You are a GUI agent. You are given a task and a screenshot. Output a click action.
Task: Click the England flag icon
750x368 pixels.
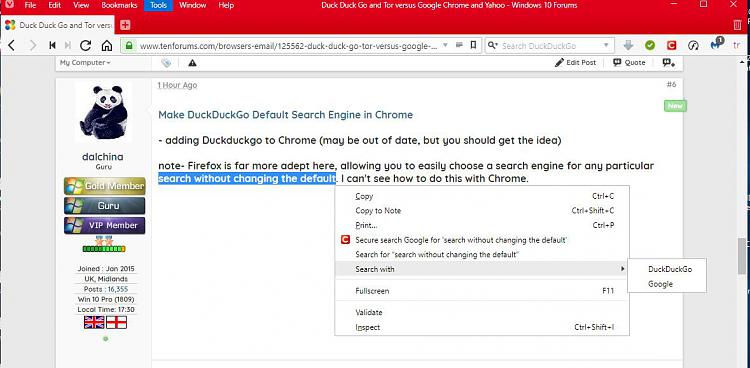pos(117,322)
